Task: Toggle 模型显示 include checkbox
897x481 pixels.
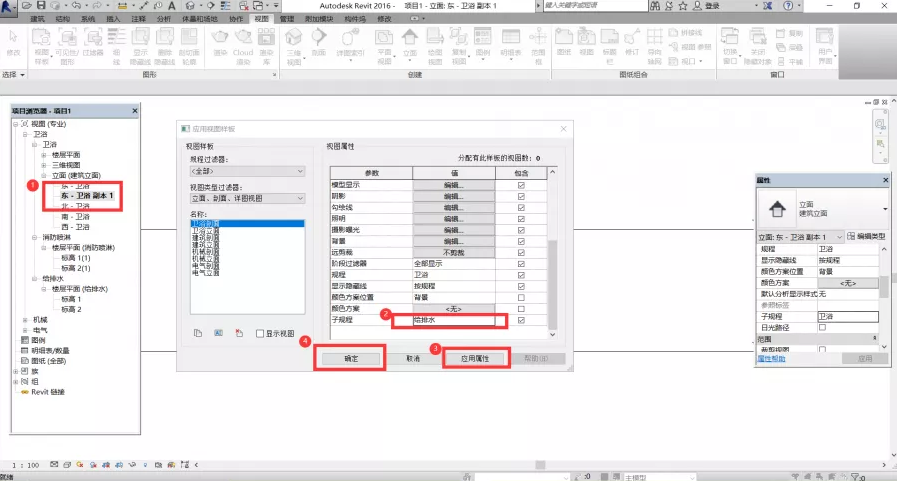Action: tap(521, 185)
